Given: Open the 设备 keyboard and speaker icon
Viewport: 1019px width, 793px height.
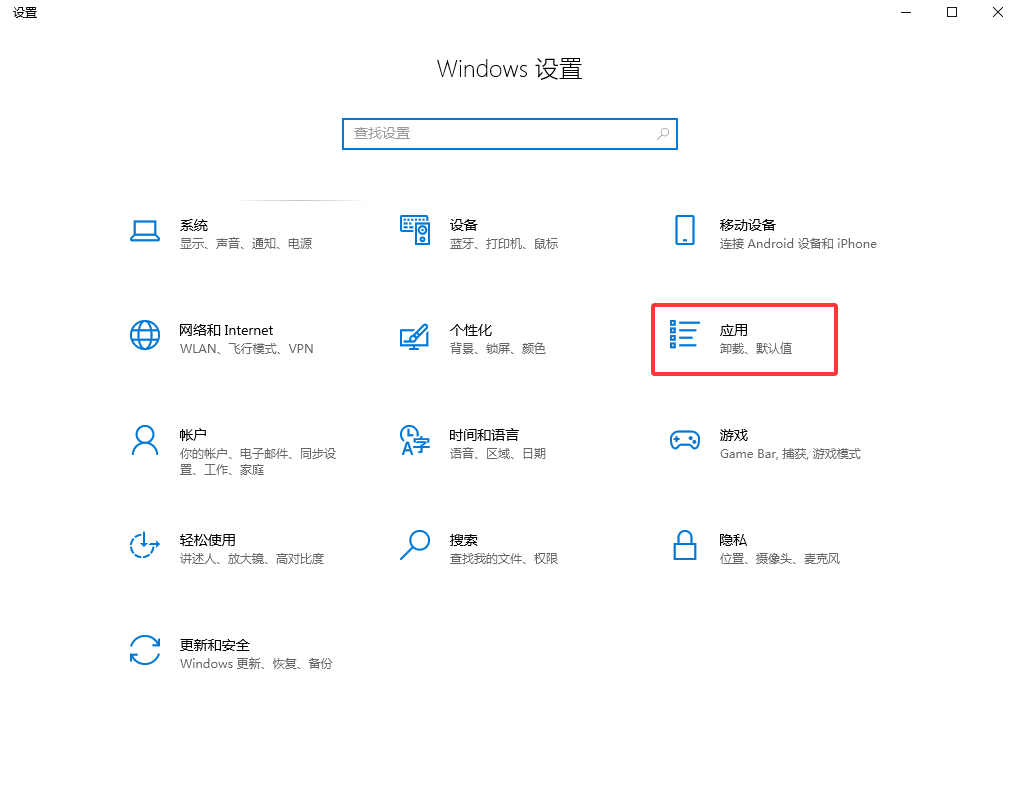Looking at the screenshot, I should pos(415,230).
